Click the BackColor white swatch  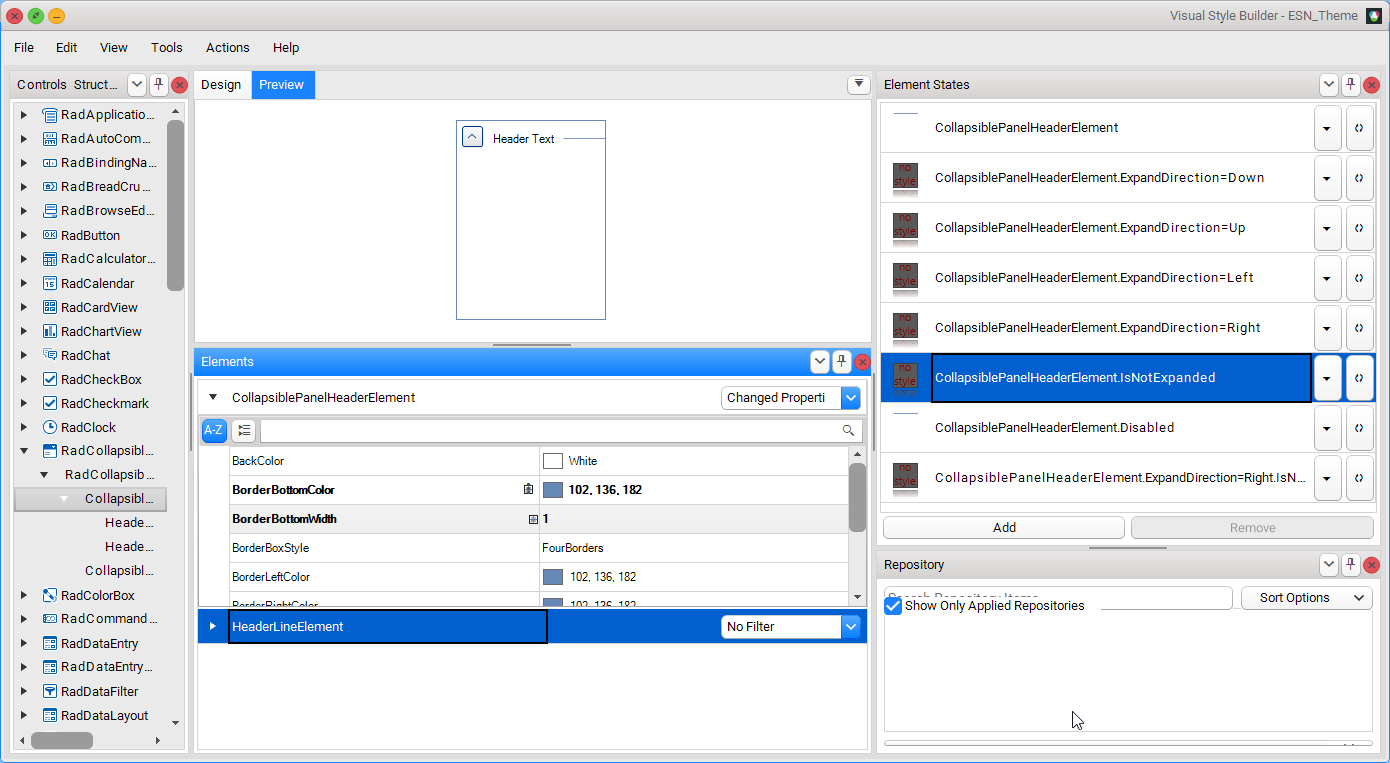553,461
